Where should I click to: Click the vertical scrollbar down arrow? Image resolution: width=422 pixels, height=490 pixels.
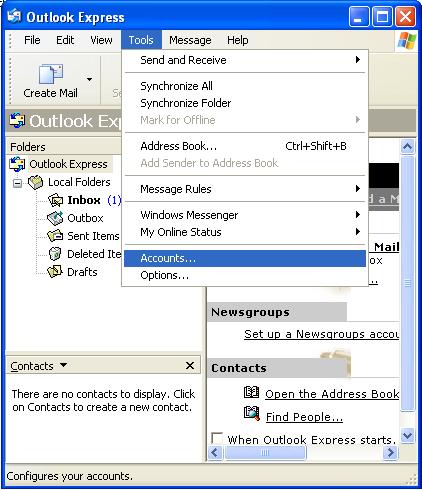click(407, 436)
